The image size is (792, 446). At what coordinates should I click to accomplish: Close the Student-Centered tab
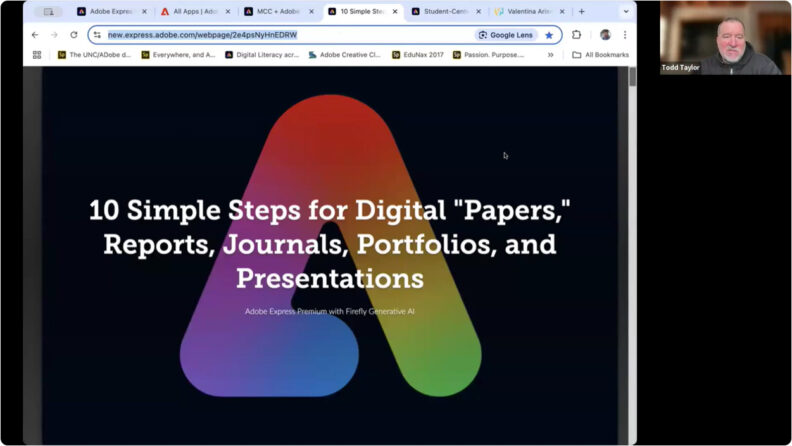point(478,11)
